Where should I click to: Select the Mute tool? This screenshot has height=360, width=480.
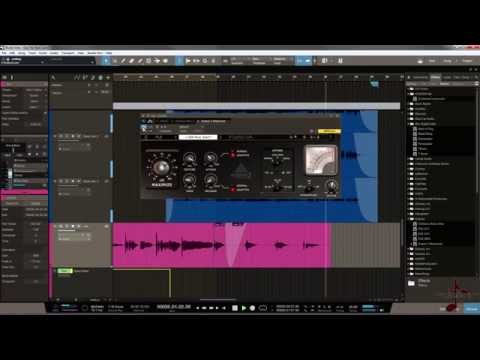148,61
